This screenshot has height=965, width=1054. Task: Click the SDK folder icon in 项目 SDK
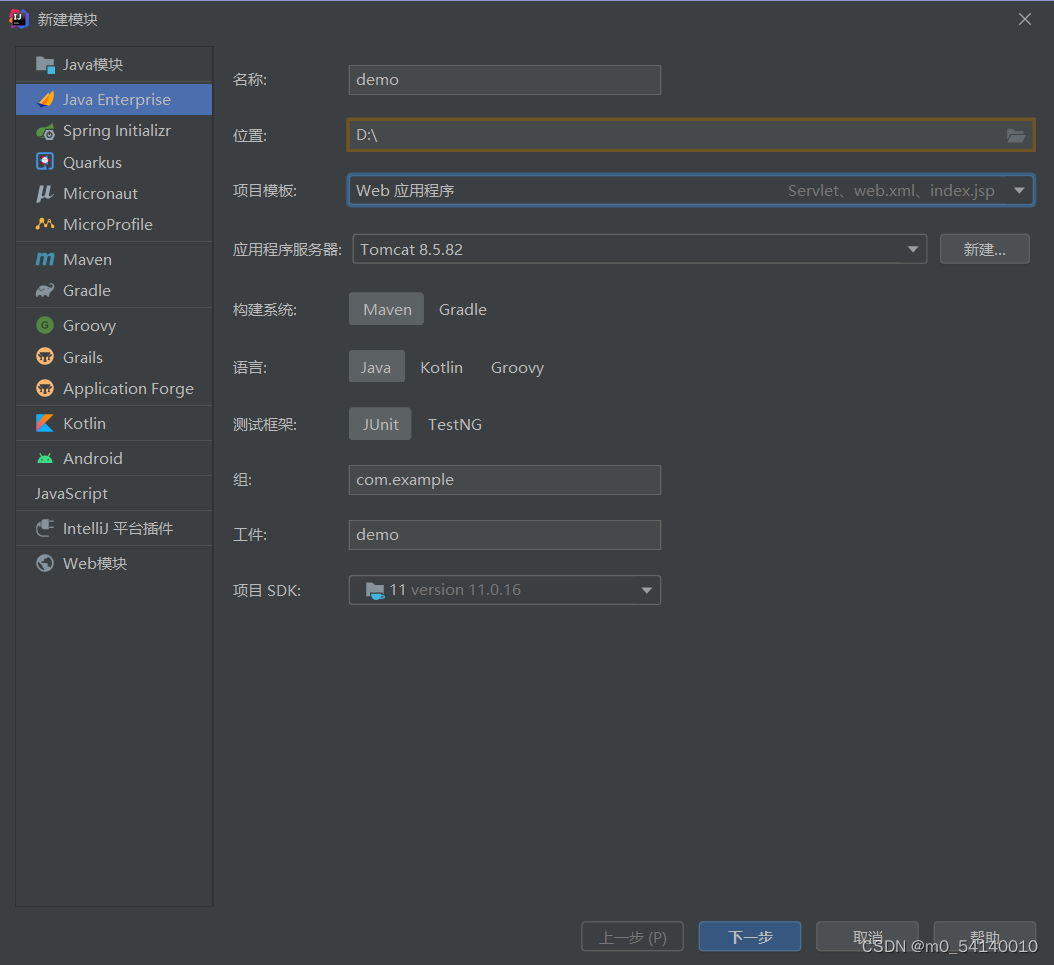click(374, 591)
